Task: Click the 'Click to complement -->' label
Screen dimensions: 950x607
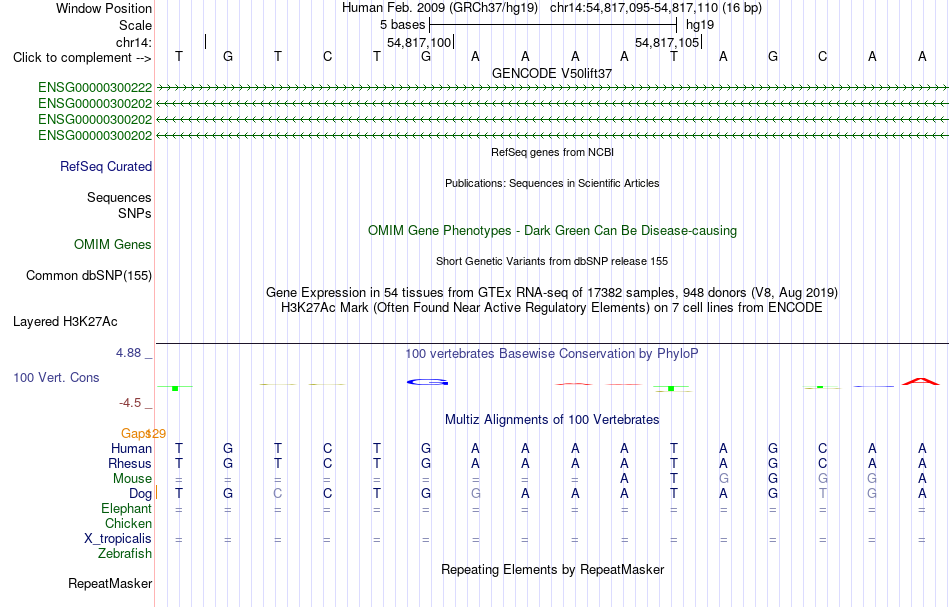Action: 82,58
